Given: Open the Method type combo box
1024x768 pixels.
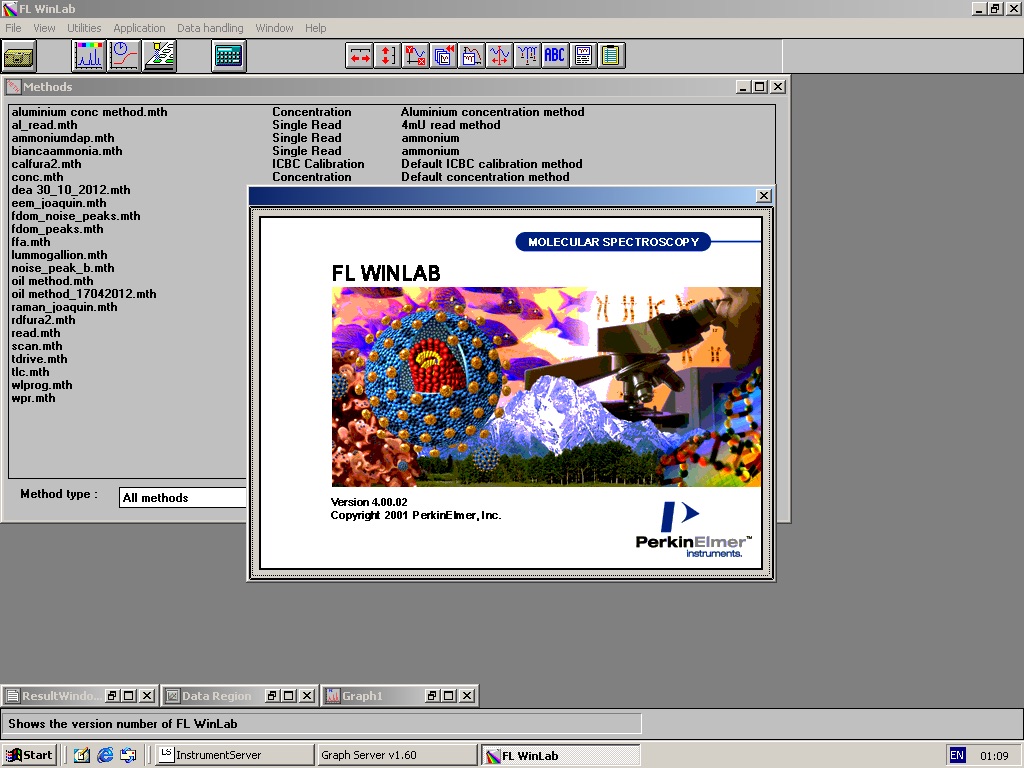Looking at the screenshot, I should [x=183, y=498].
